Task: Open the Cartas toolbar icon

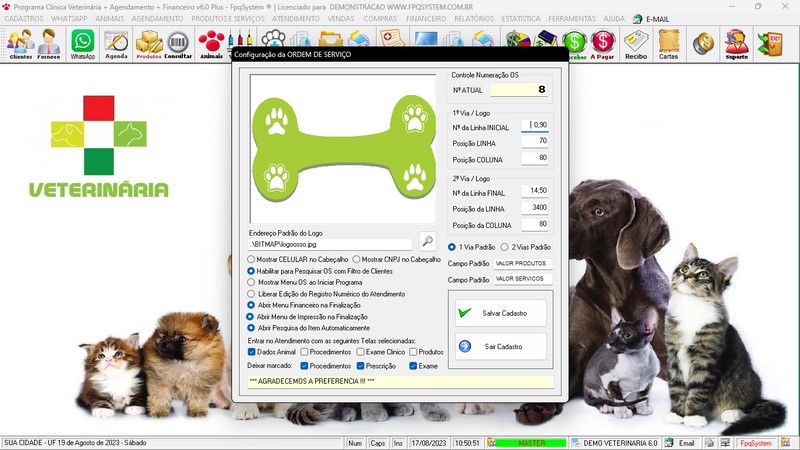Action: pos(669,43)
